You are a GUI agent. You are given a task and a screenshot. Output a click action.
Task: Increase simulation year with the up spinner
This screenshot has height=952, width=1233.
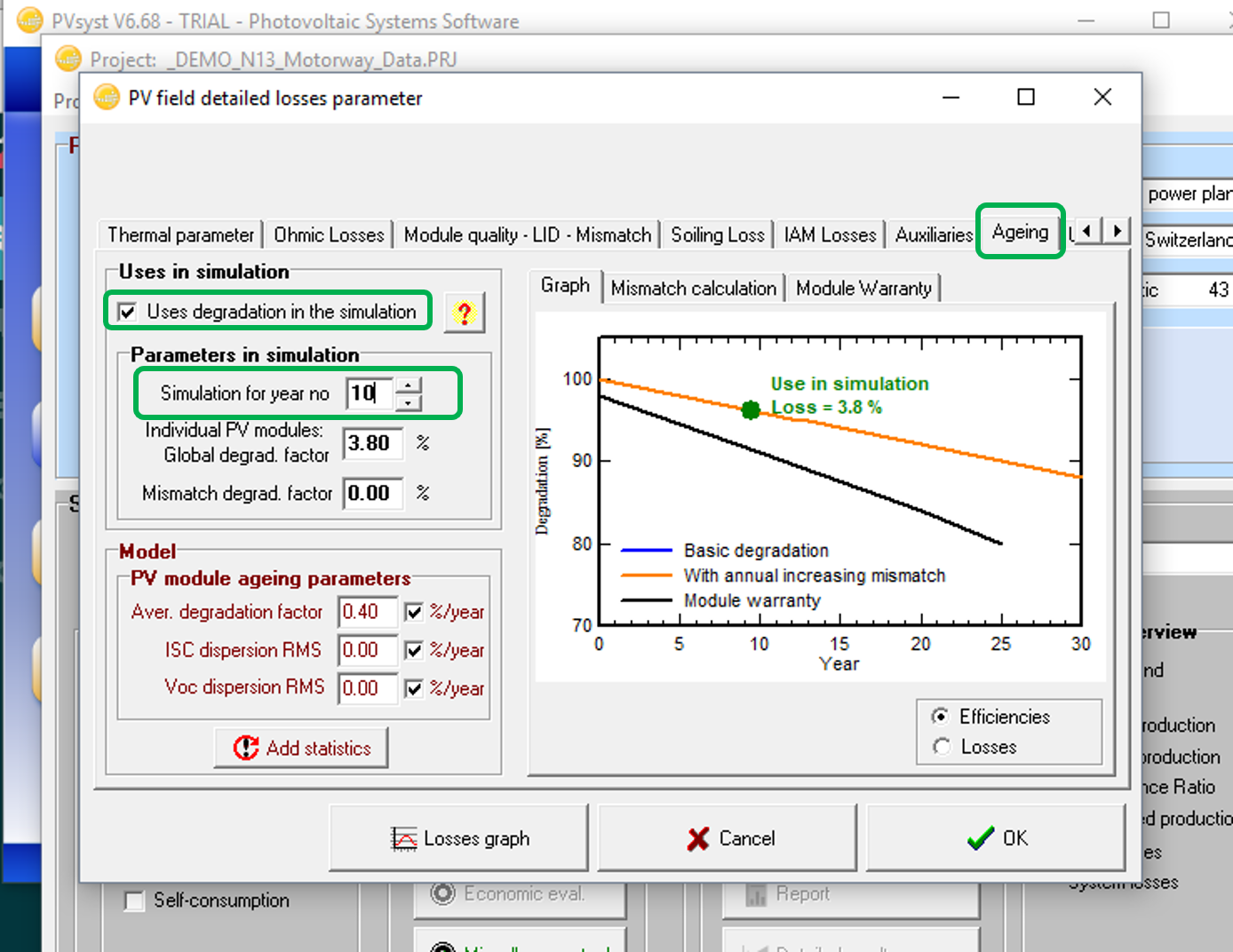(x=408, y=385)
